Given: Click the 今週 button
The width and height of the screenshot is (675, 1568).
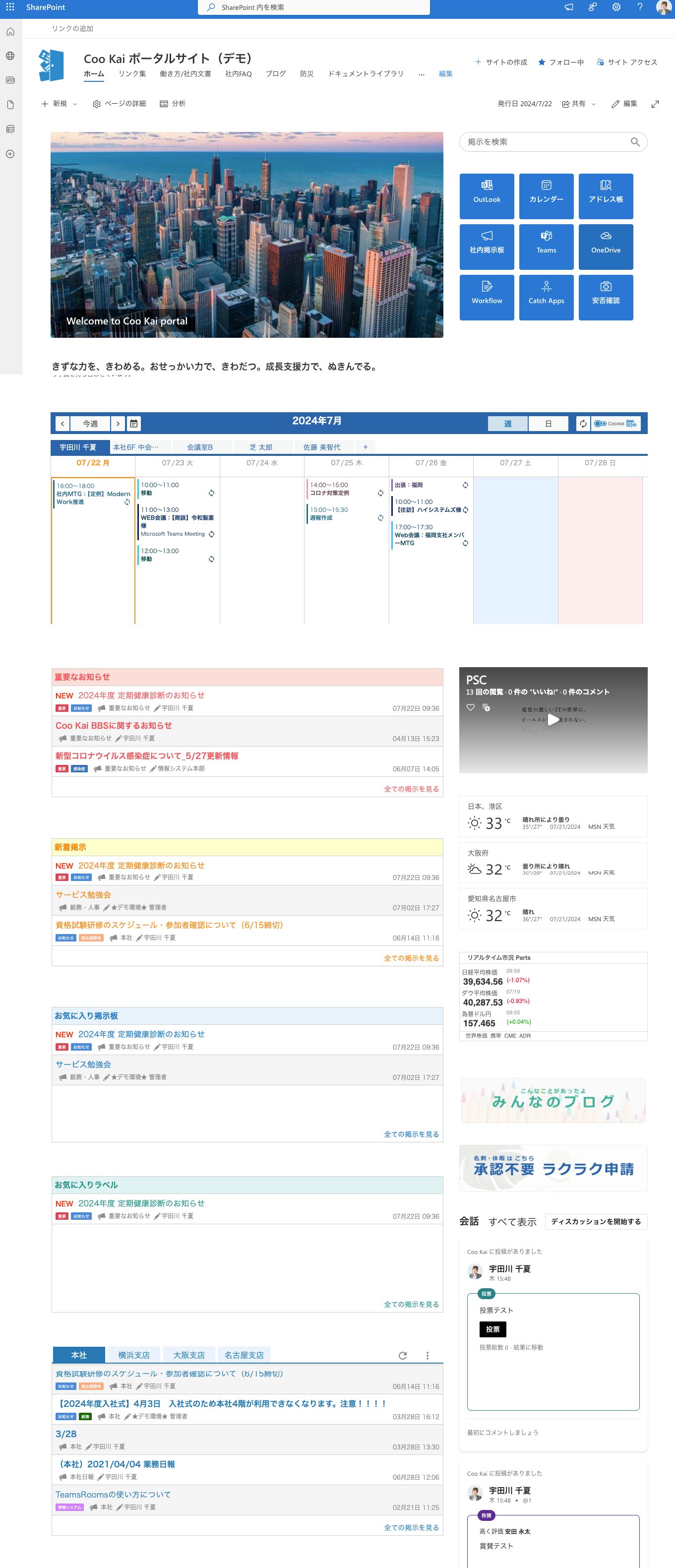Looking at the screenshot, I should click(x=90, y=423).
